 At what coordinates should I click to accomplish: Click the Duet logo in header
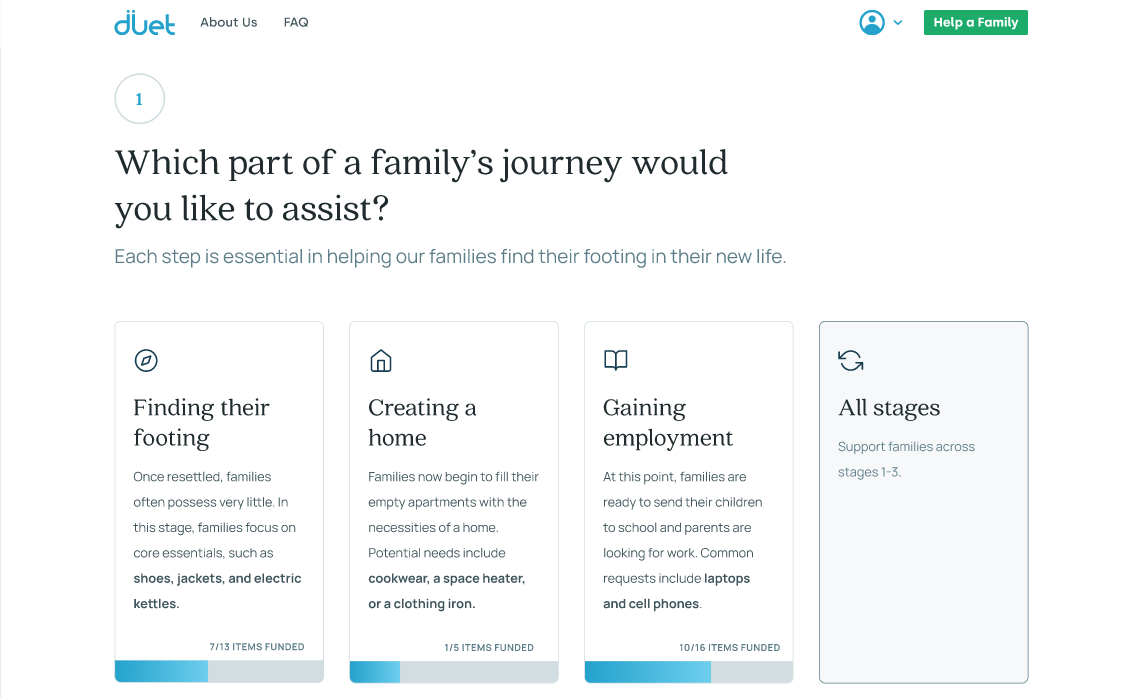[145, 23]
